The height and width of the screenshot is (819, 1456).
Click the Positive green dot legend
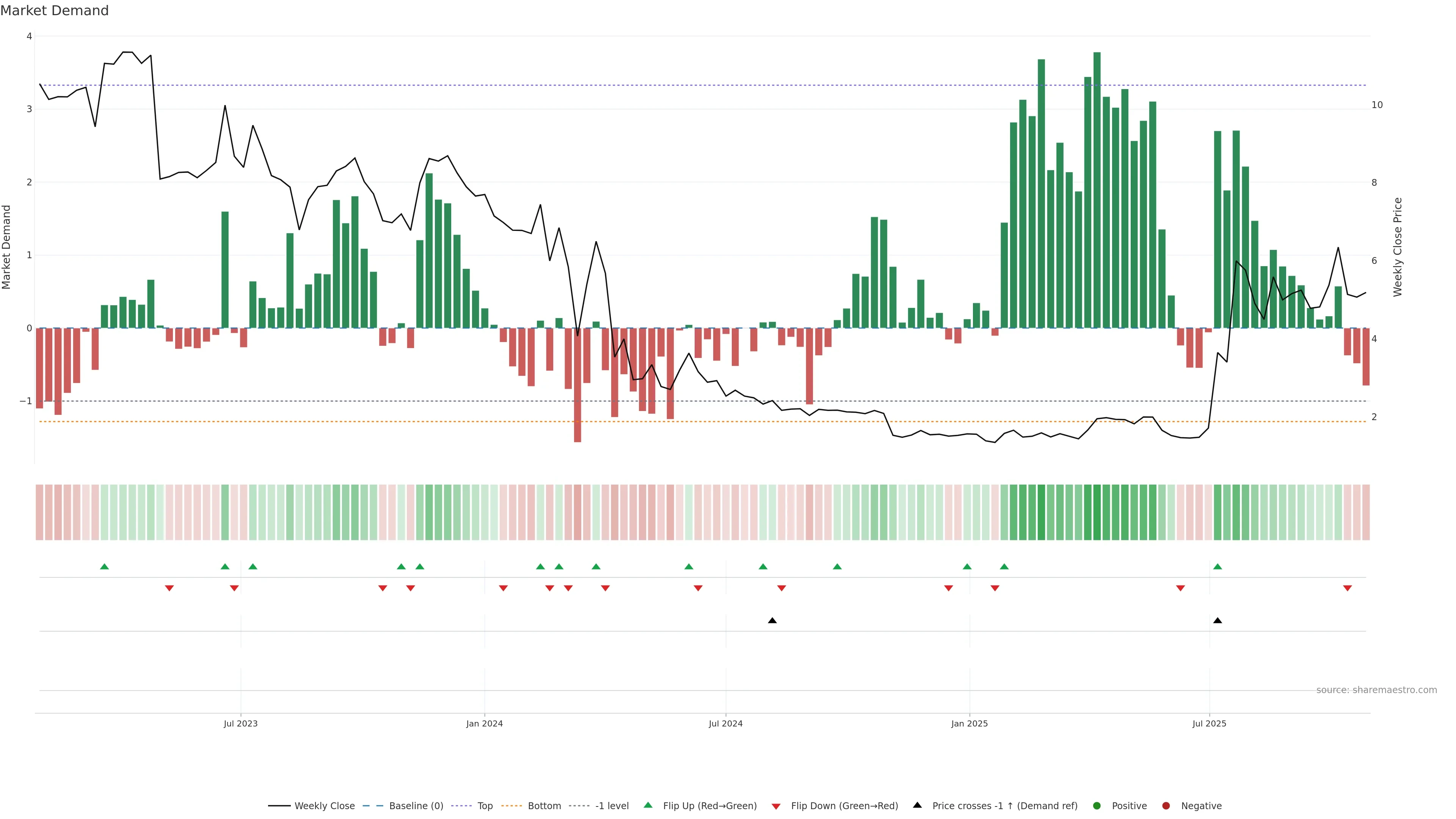coord(1129,805)
